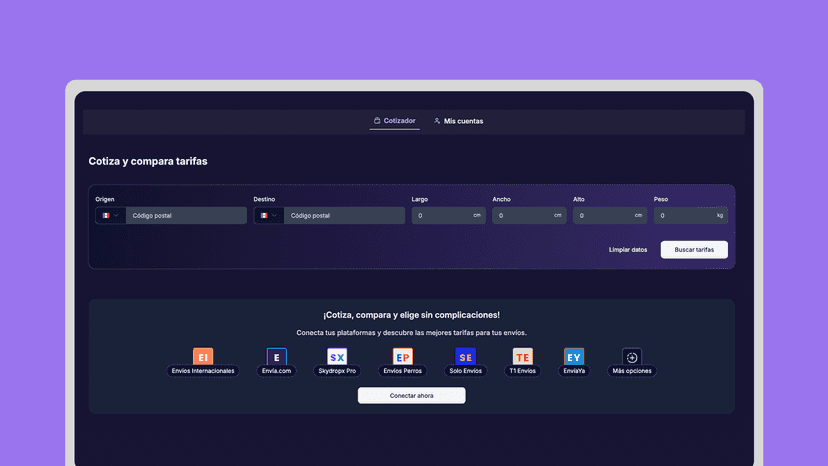Screen dimensions: 828x466
Task: Click the Buscar tarifas button
Action: point(694,250)
